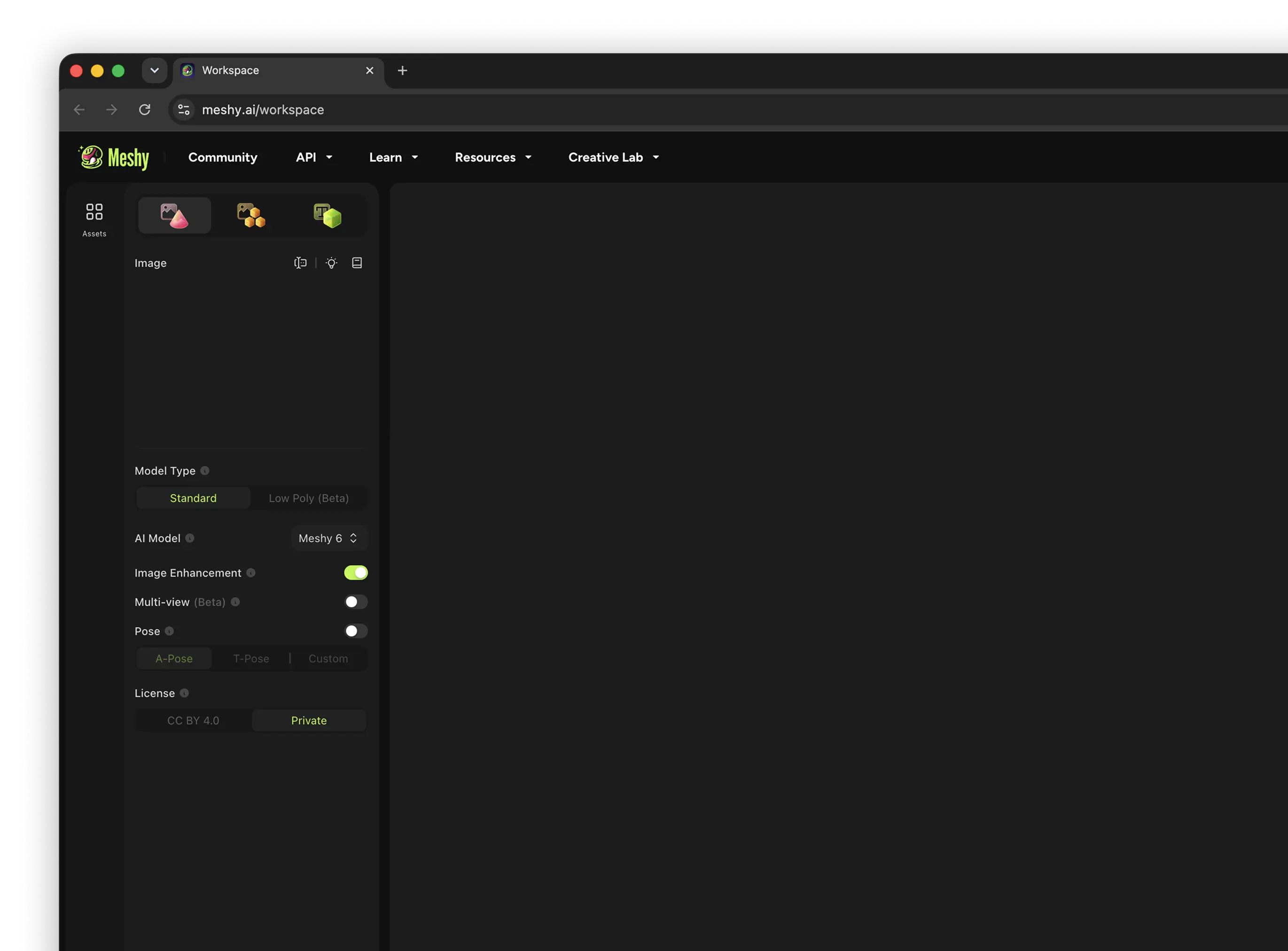The height and width of the screenshot is (951, 1288).
Task: Open the browser tab search chevron
Action: (154, 70)
